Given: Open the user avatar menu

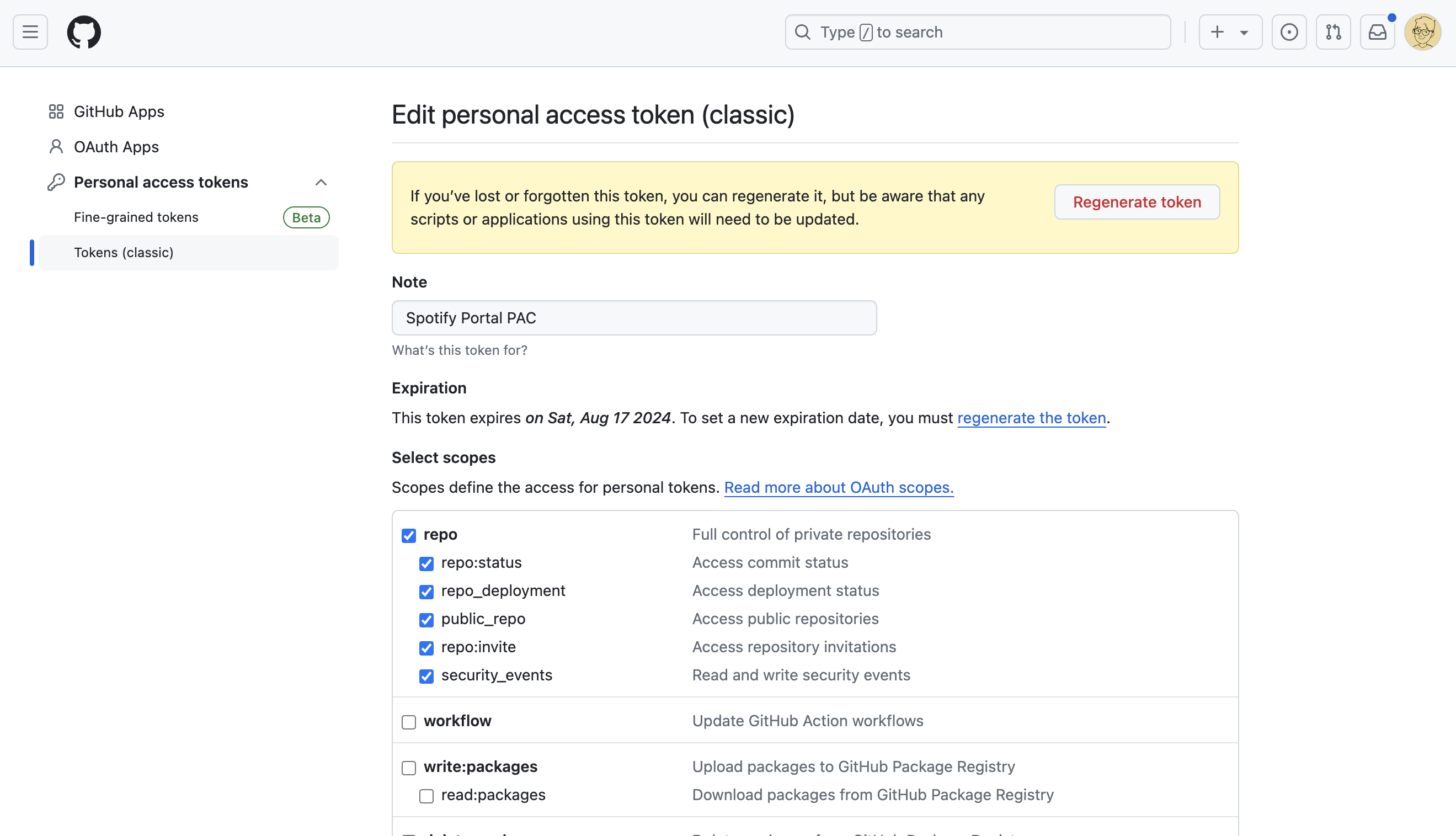Looking at the screenshot, I should (1423, 32).
